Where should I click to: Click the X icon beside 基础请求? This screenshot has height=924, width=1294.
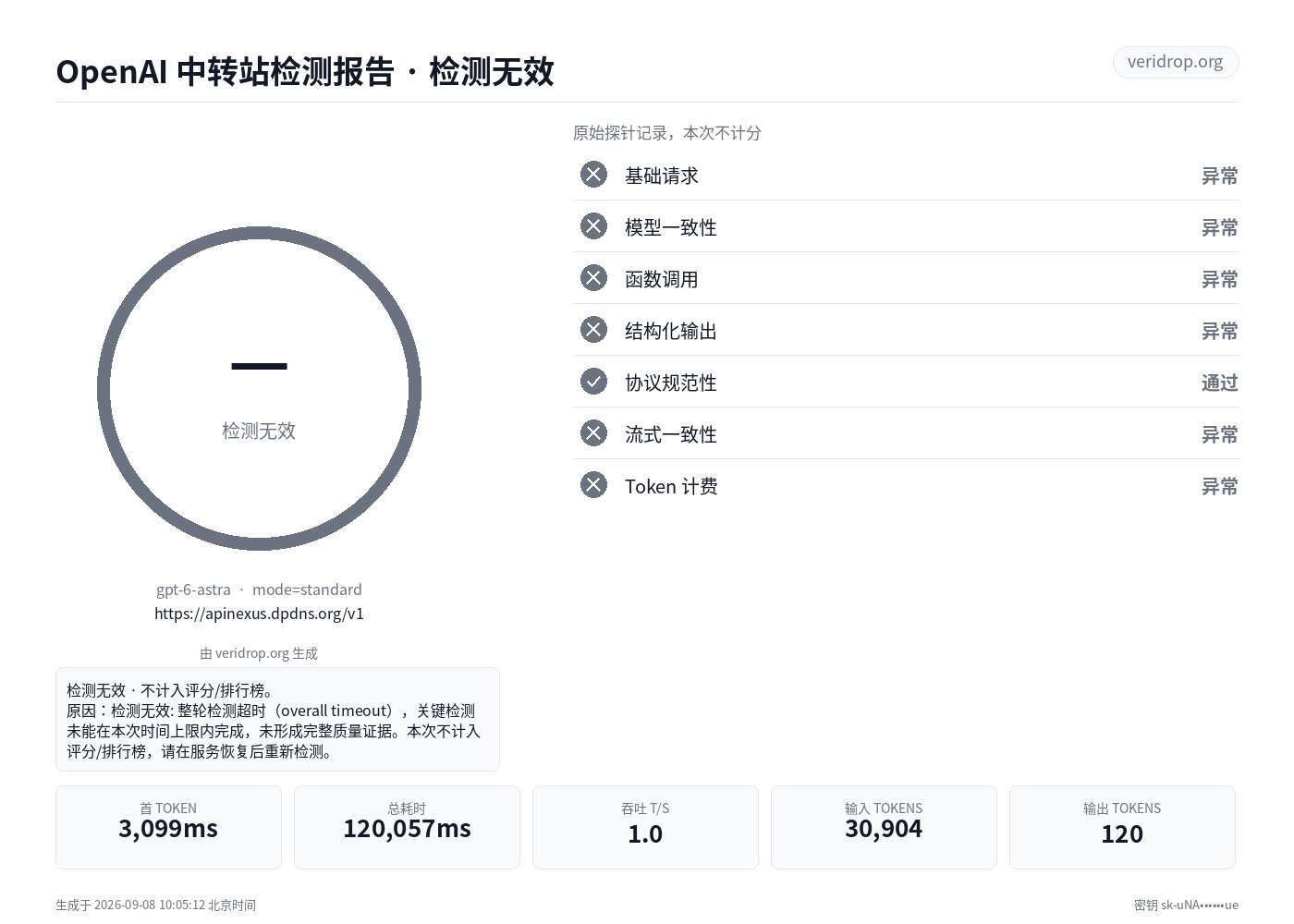click(593, 175)
